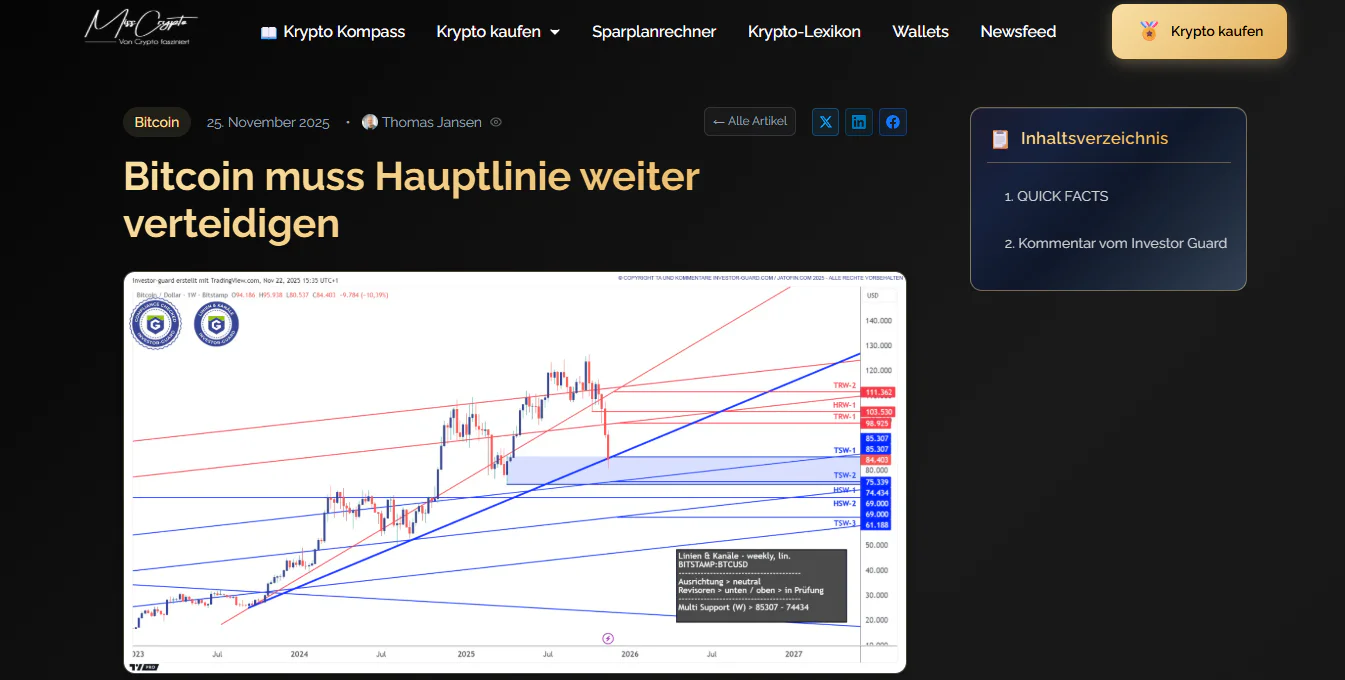Viewport: 1345px width, 680px height.
Task: Open the Sparplanrechner menu item
Action: [x=654, y=31]
